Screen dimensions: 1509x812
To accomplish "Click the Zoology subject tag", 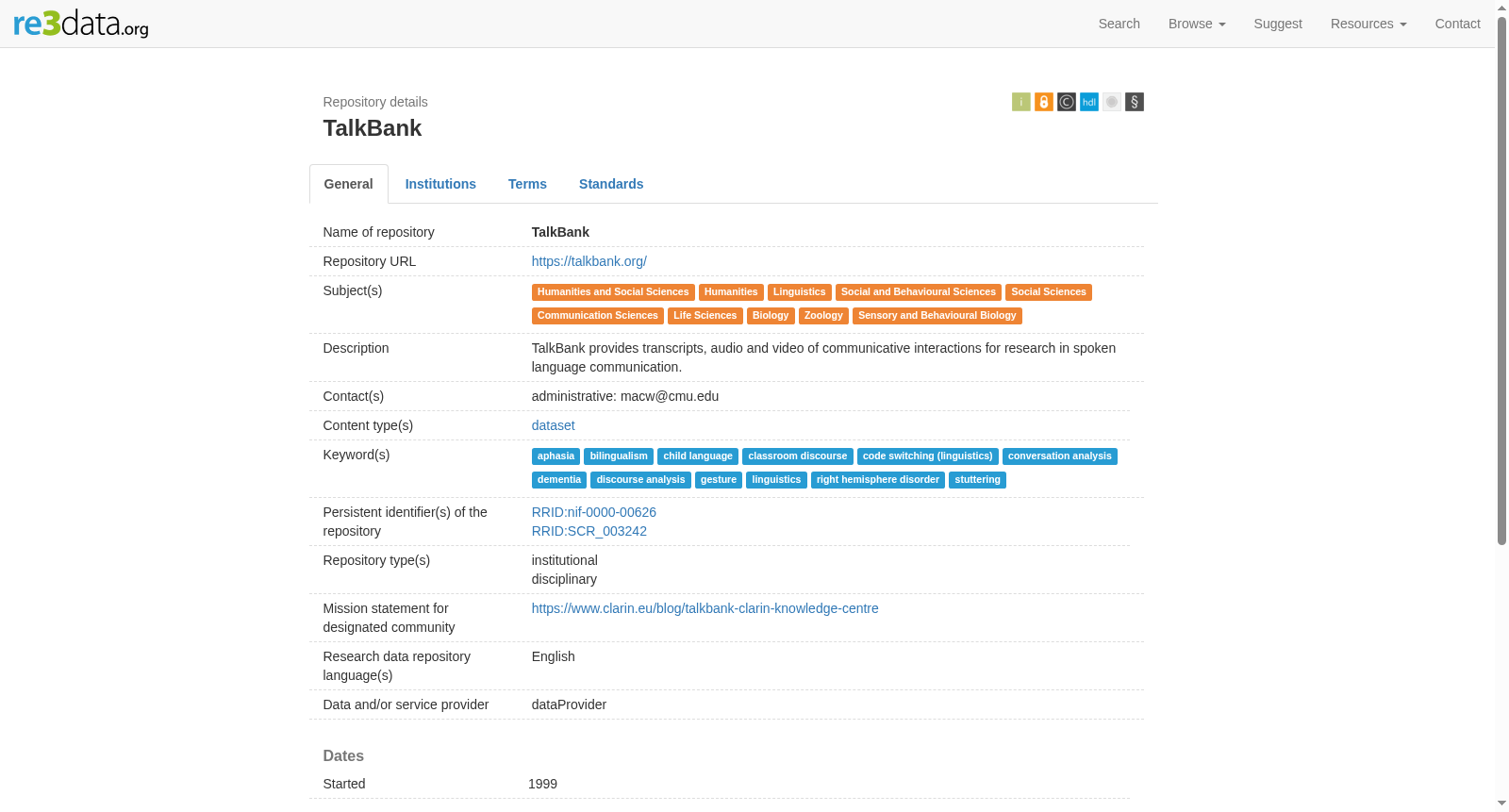I will [823, 316].
